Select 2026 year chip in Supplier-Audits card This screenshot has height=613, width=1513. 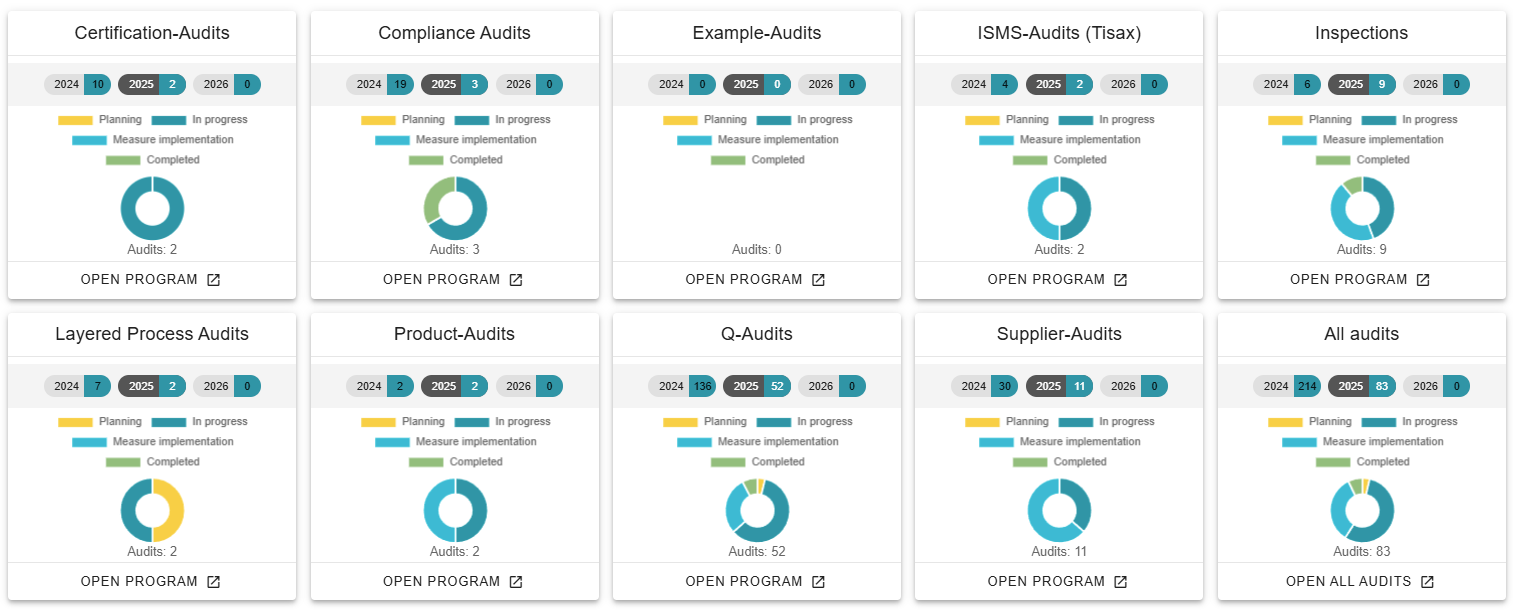coord(1135,386)
